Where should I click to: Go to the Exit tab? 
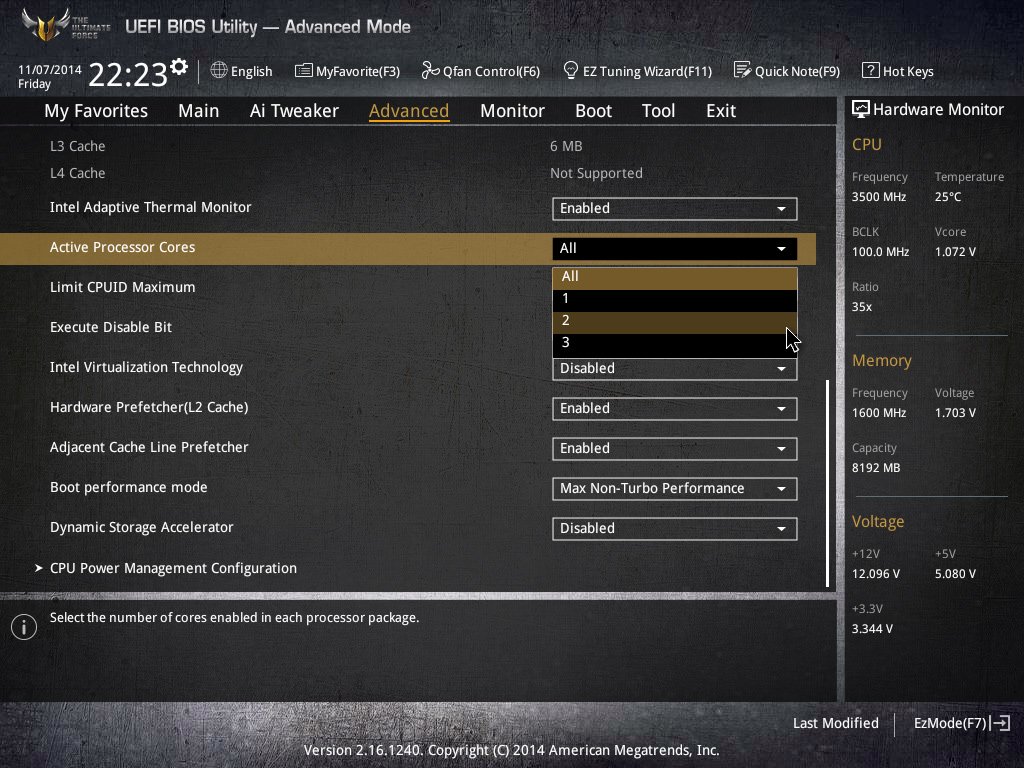721,111
